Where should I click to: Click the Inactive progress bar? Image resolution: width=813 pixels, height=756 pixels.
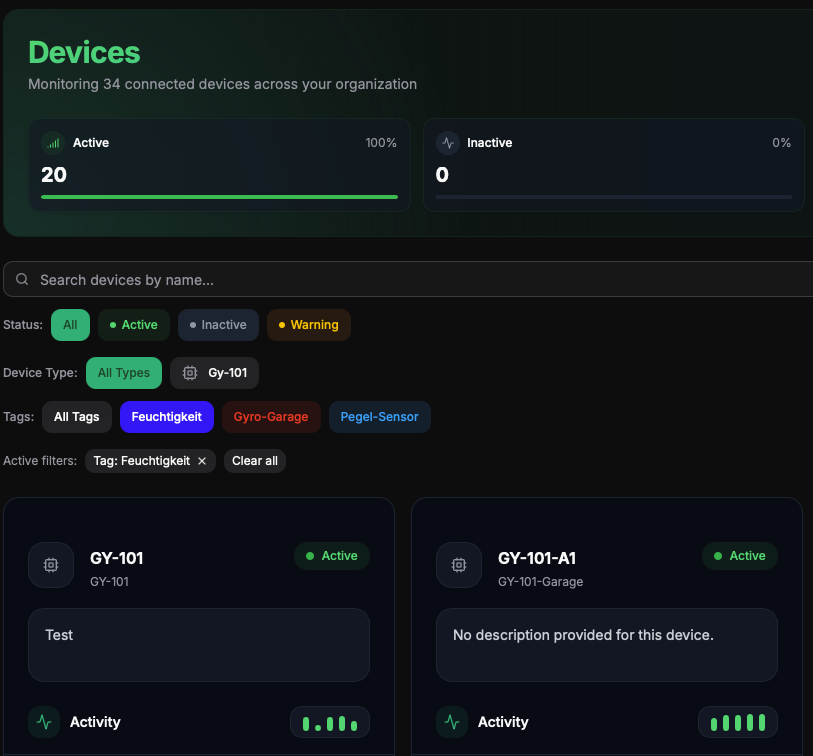point(614,197)
